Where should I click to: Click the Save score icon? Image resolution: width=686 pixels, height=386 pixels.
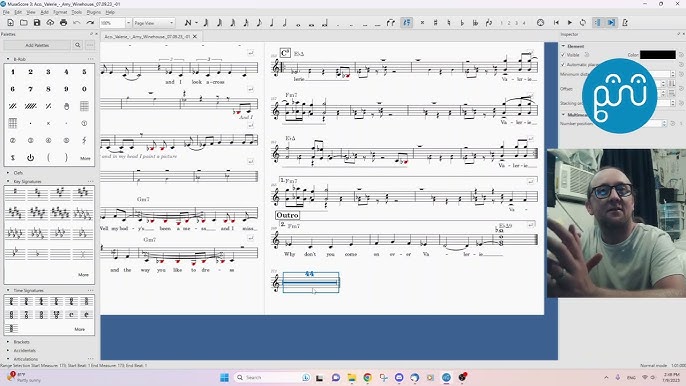pos(37,23)
